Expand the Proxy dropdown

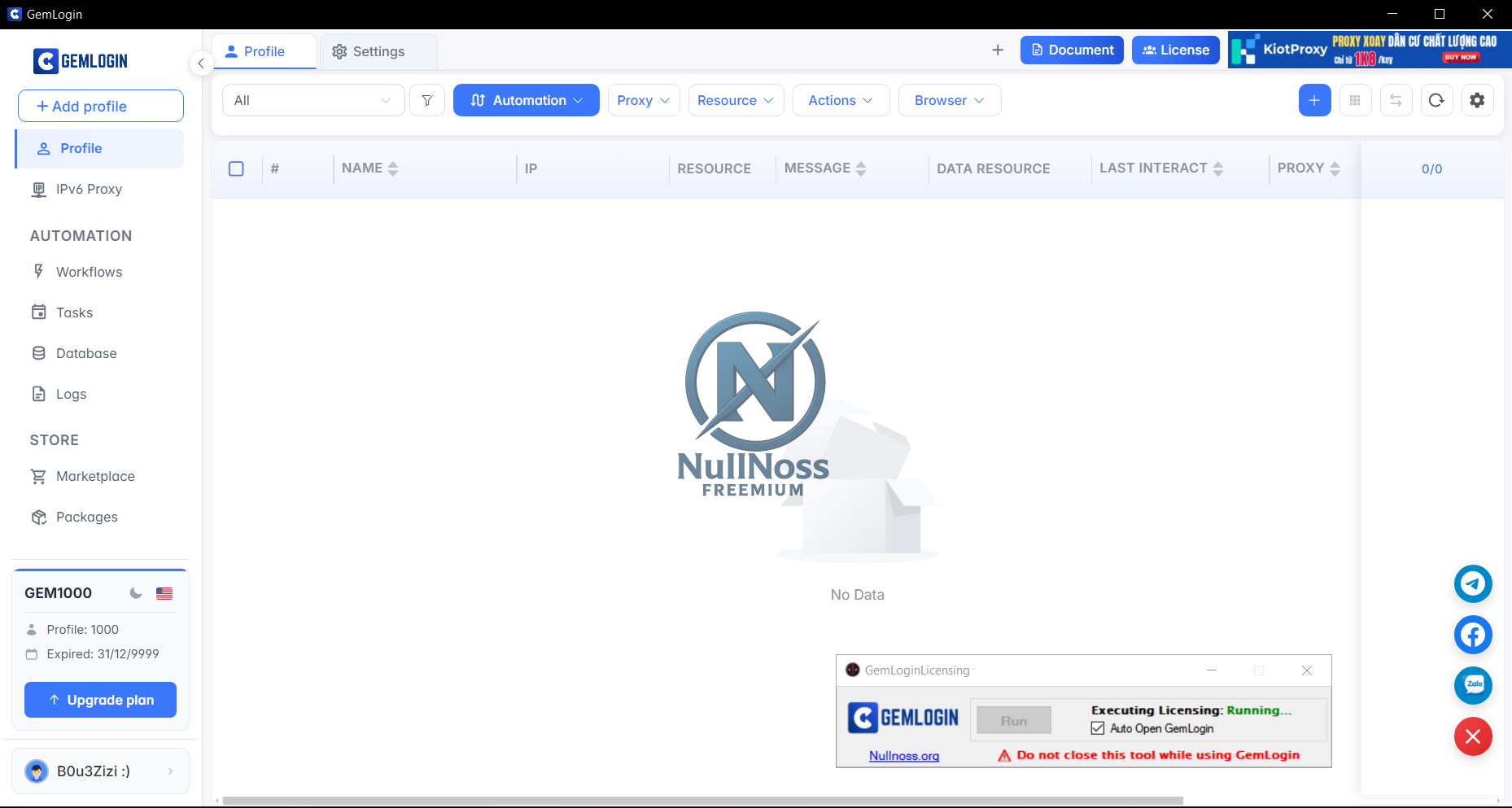click(644, 100)
